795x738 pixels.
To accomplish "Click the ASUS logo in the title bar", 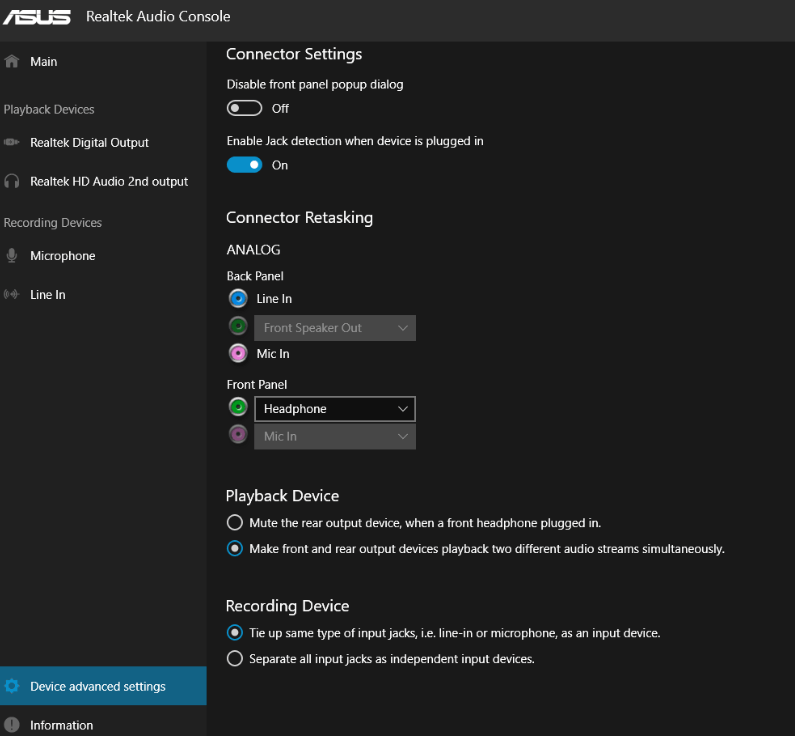I will coord(37,17).
